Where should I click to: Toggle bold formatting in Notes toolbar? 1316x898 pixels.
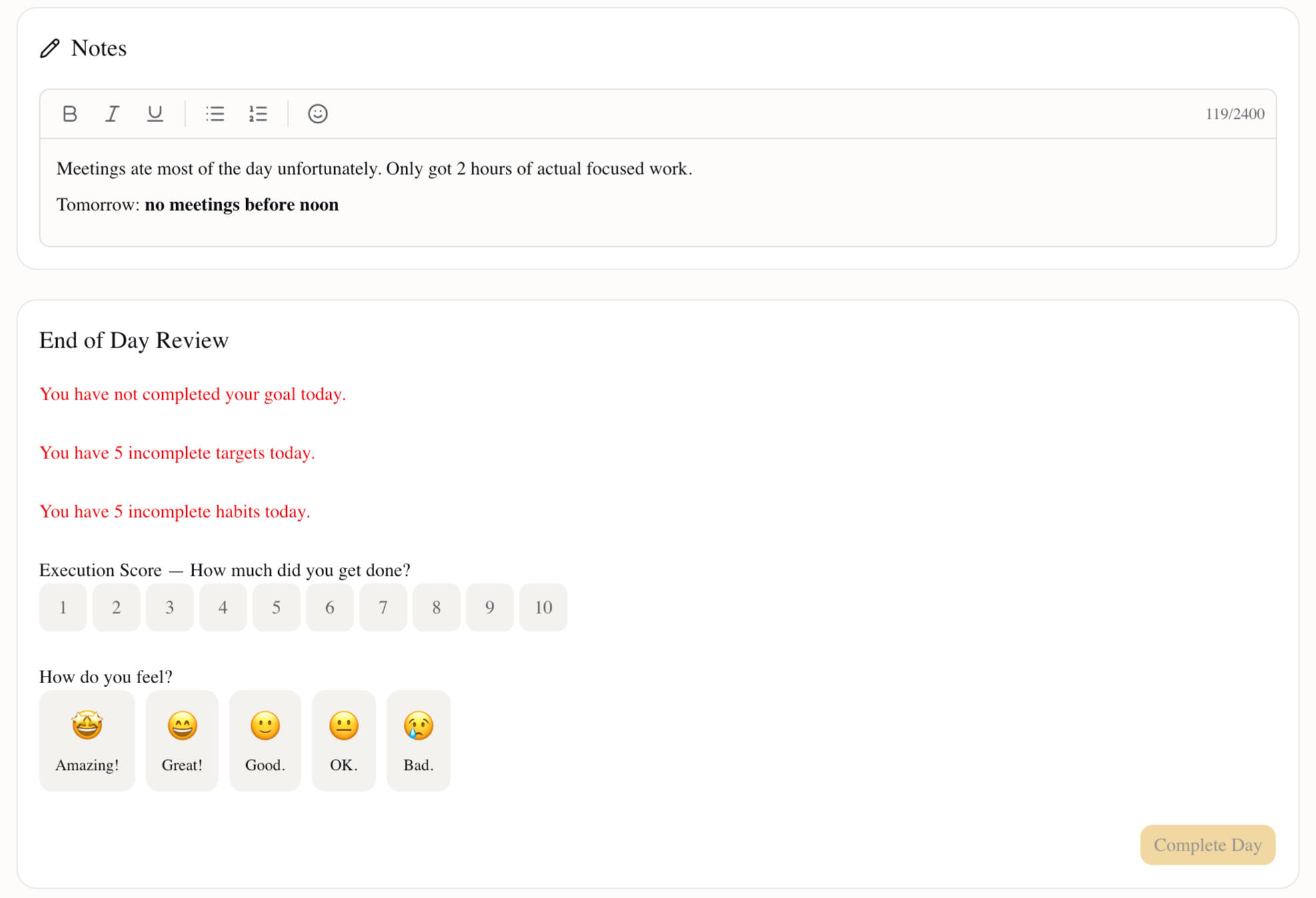(70, 114)
